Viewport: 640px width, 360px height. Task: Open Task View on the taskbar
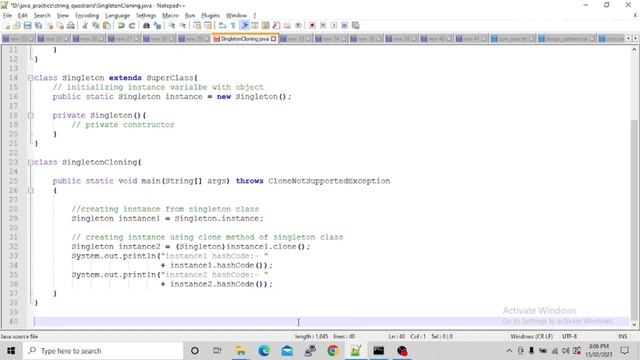(217, 351)
